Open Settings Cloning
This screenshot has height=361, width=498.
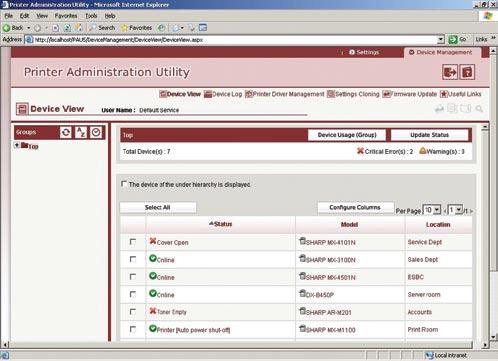pos(353,94)
